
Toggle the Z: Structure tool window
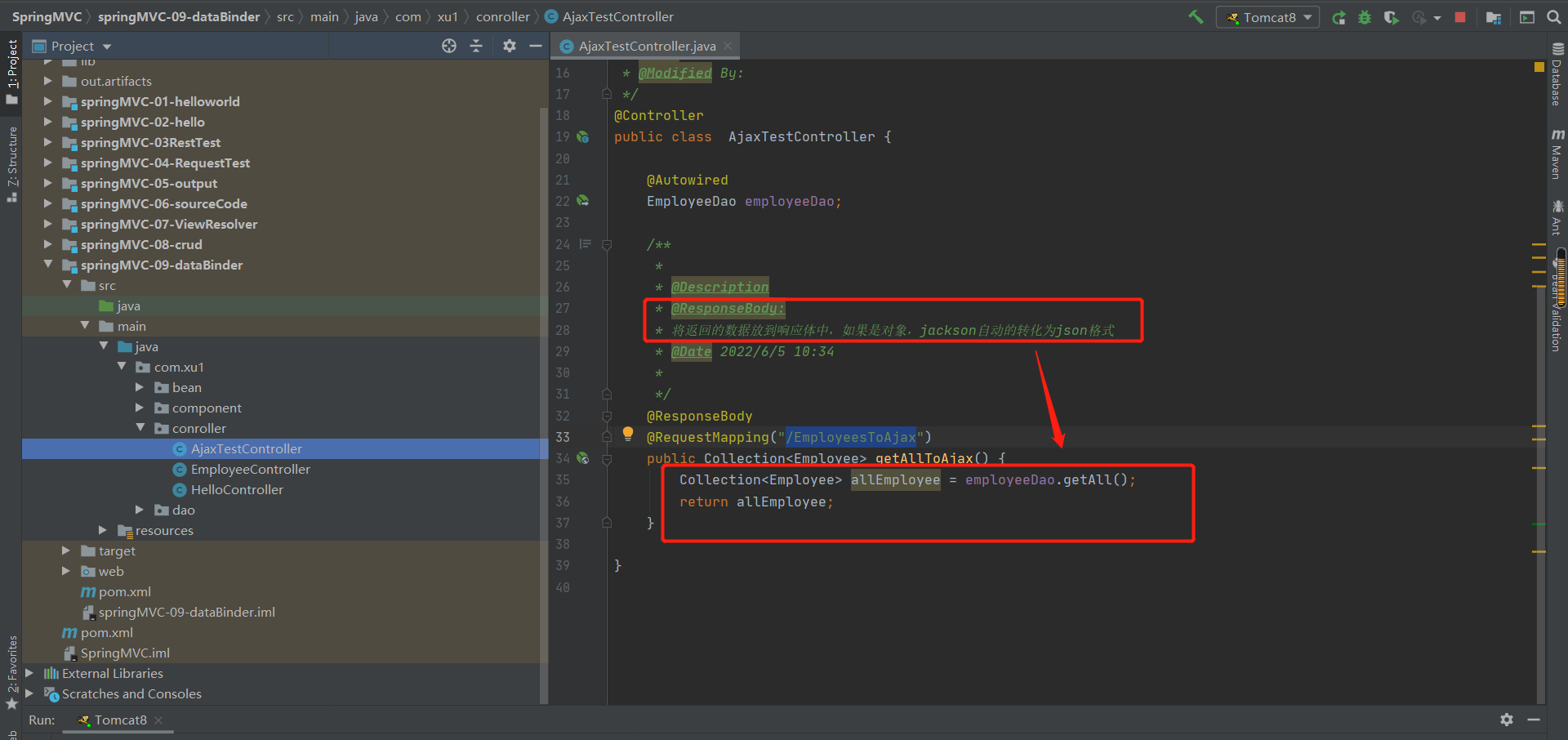click(x=11, y=164)
